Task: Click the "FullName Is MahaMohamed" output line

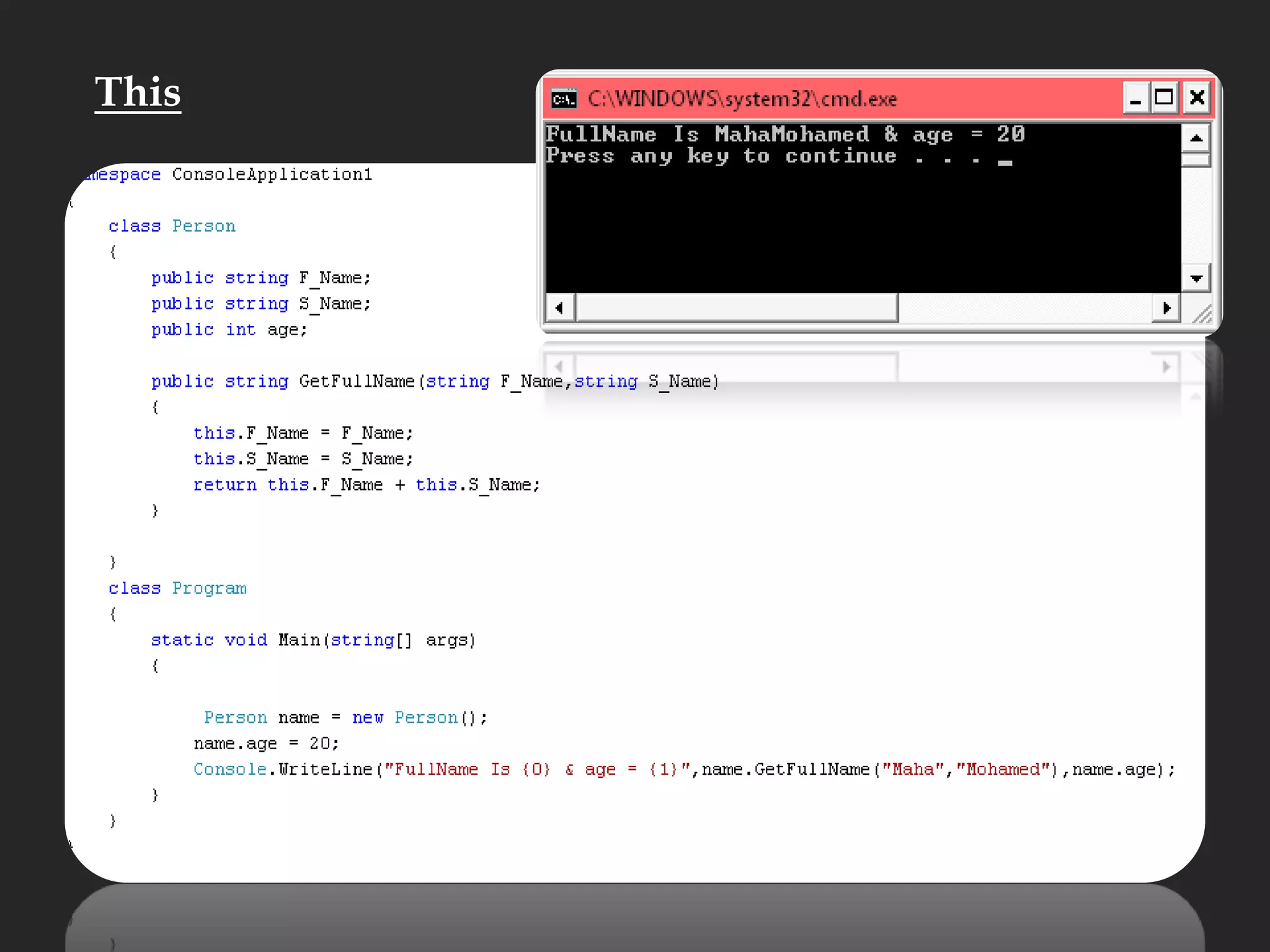Action: [784, 134]
